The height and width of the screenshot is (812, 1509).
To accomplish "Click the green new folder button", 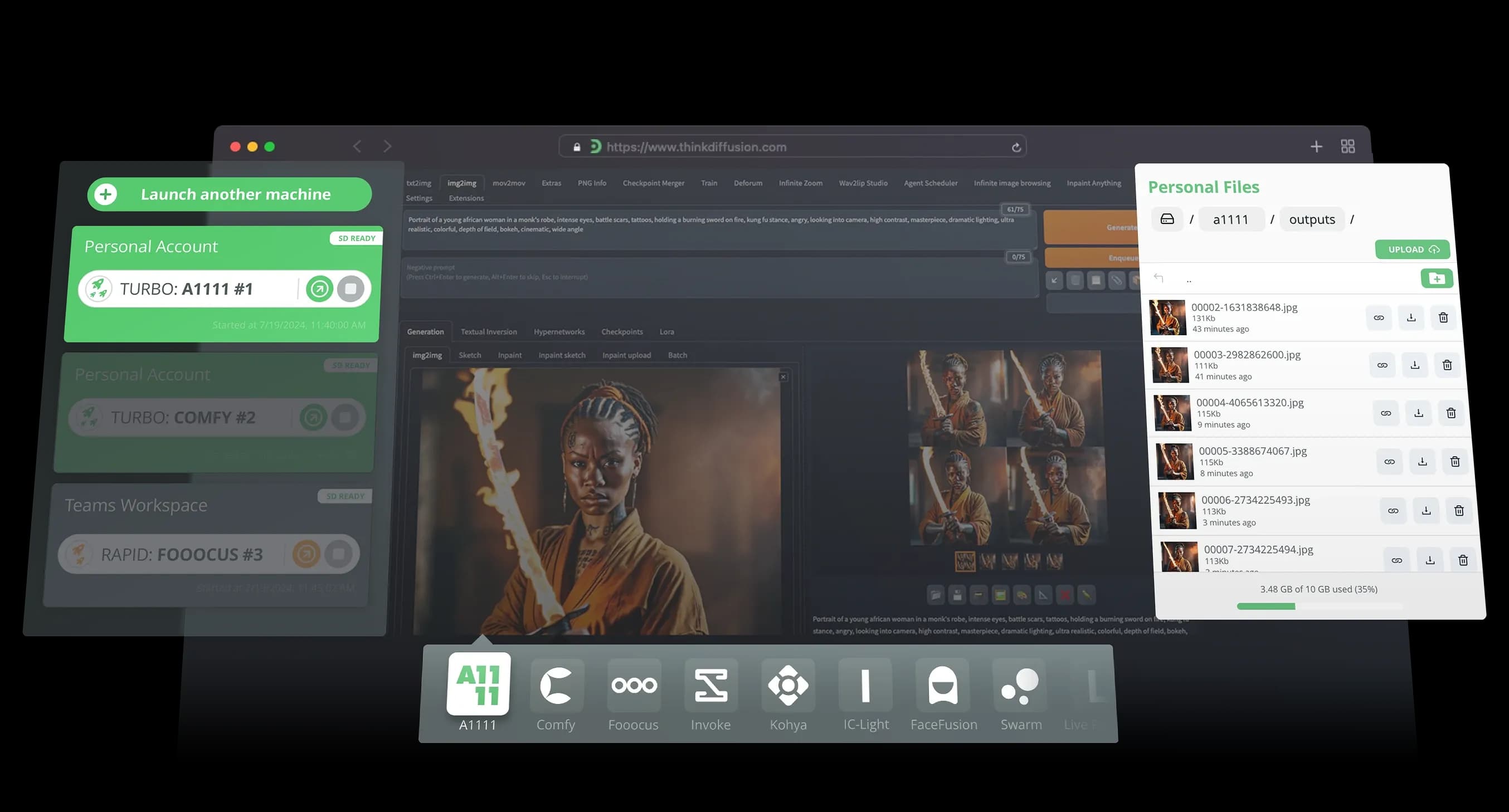I will (x=1437, y=278).
